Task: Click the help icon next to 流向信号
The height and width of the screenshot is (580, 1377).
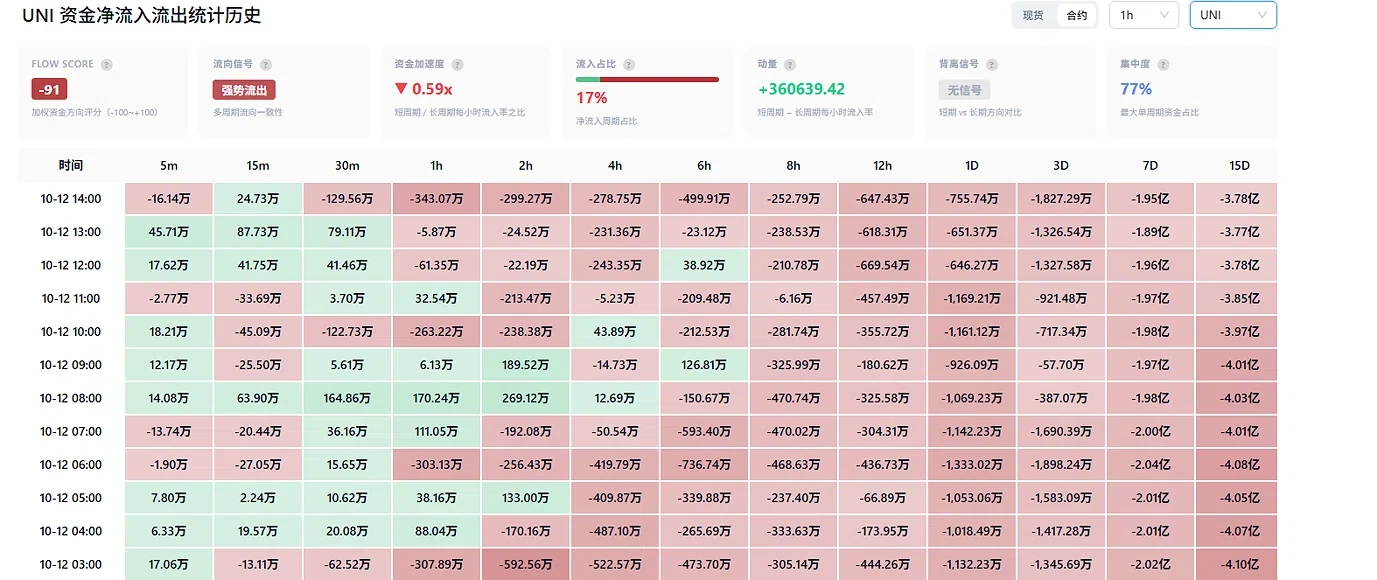Action: point(266,65)
